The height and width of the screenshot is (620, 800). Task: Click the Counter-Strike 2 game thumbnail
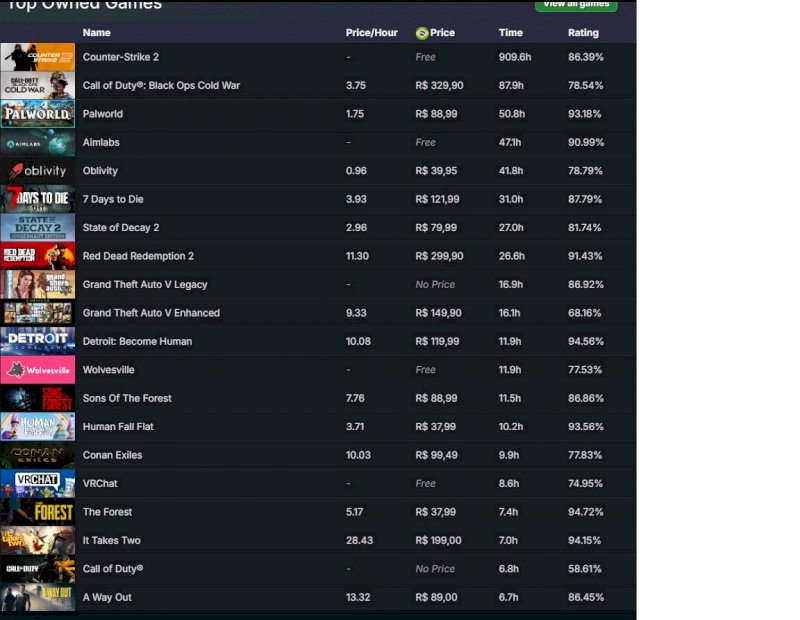point(38,57)
